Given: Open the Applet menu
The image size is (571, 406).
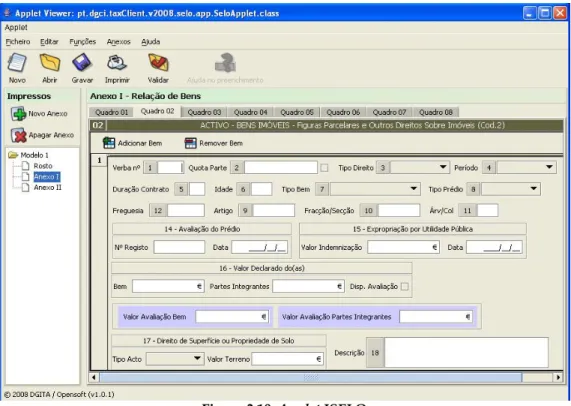Looking at the screenshot, I should point(16,28).
